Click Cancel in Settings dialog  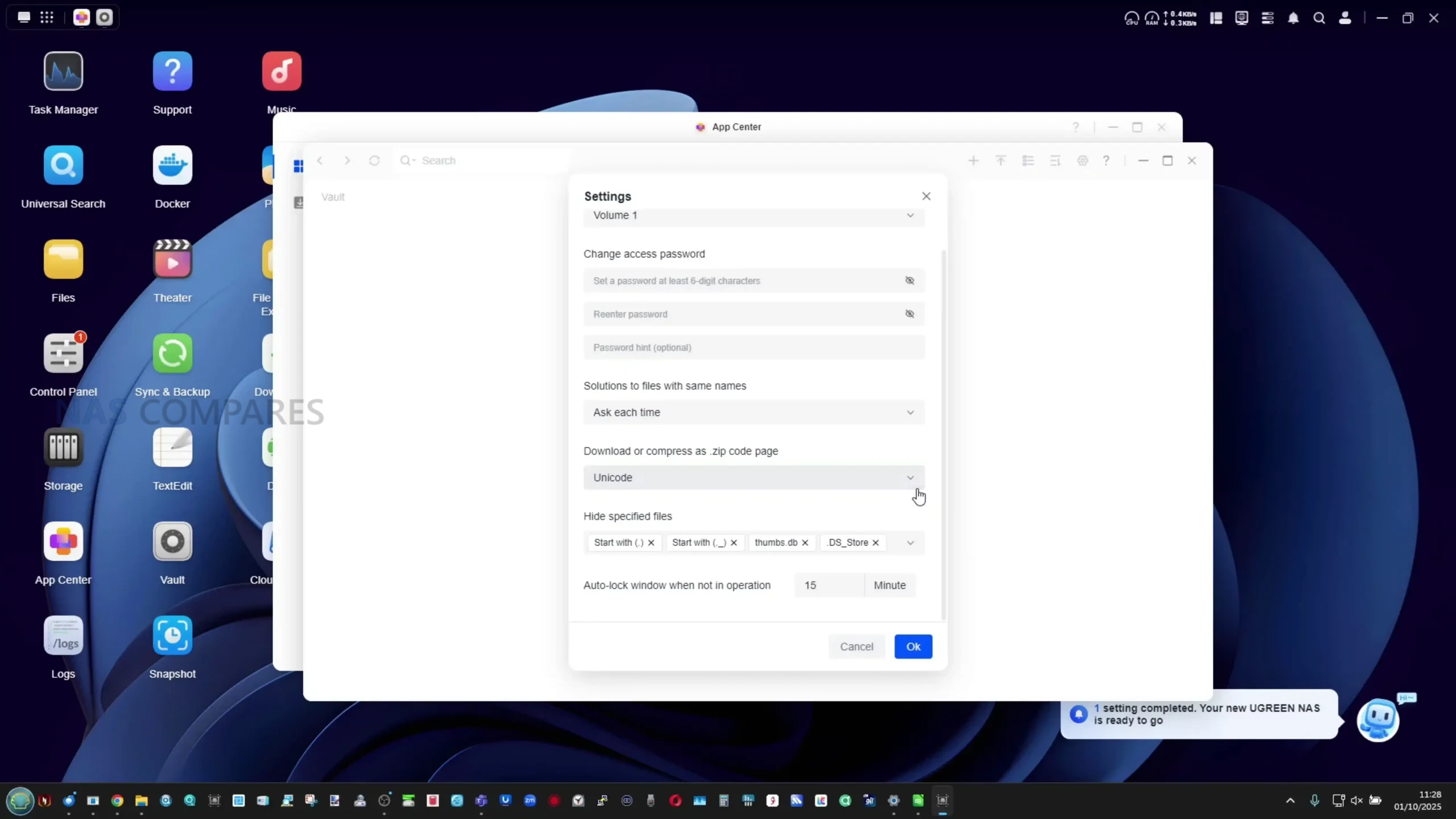(857, 647)
